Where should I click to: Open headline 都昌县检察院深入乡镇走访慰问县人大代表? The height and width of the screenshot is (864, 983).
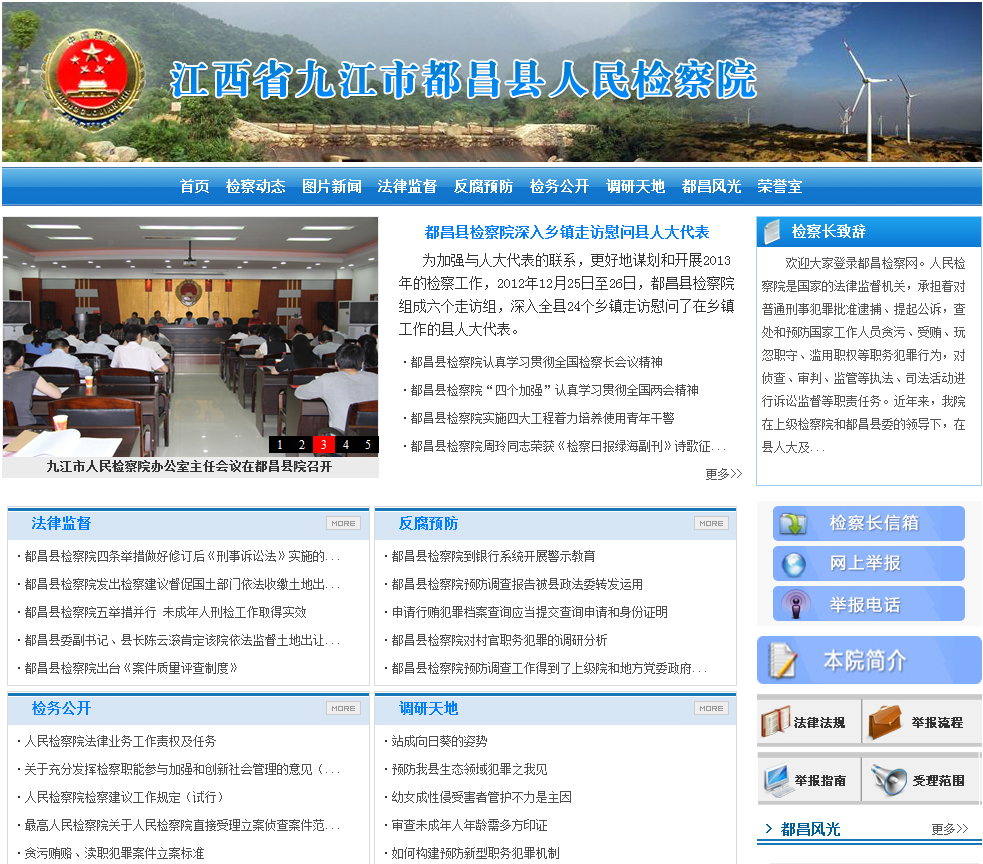567,232
